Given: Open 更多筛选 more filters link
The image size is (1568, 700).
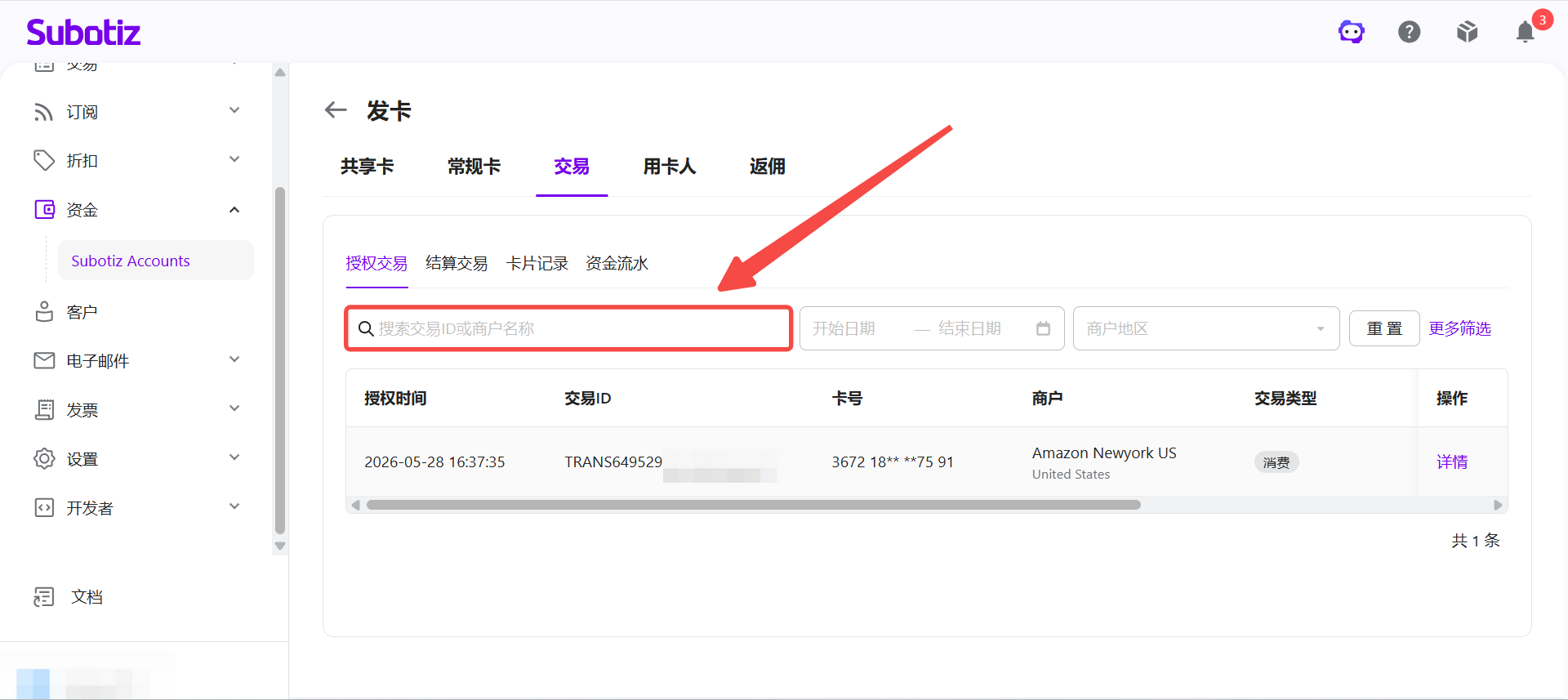Looking at the screenshot, I should [x=1459, y=328].
